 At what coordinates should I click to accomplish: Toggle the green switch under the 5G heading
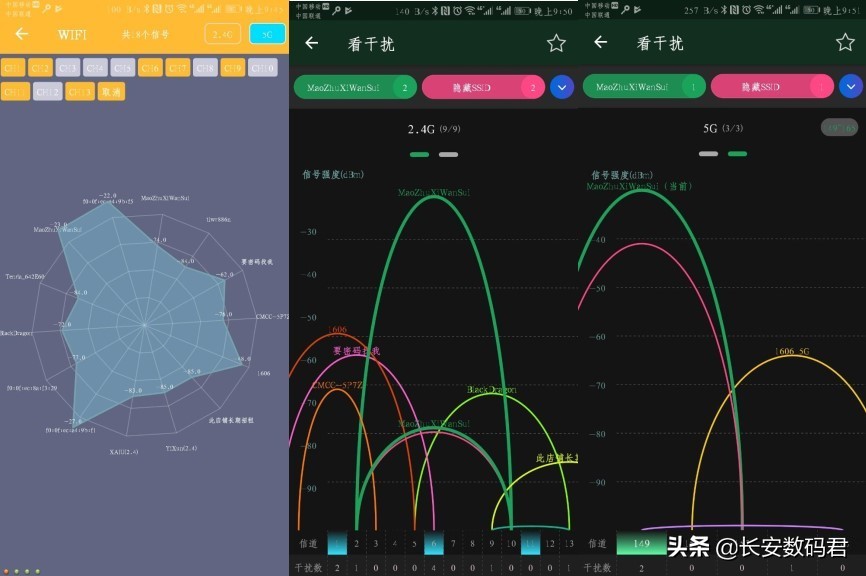(x=738, y=154)
